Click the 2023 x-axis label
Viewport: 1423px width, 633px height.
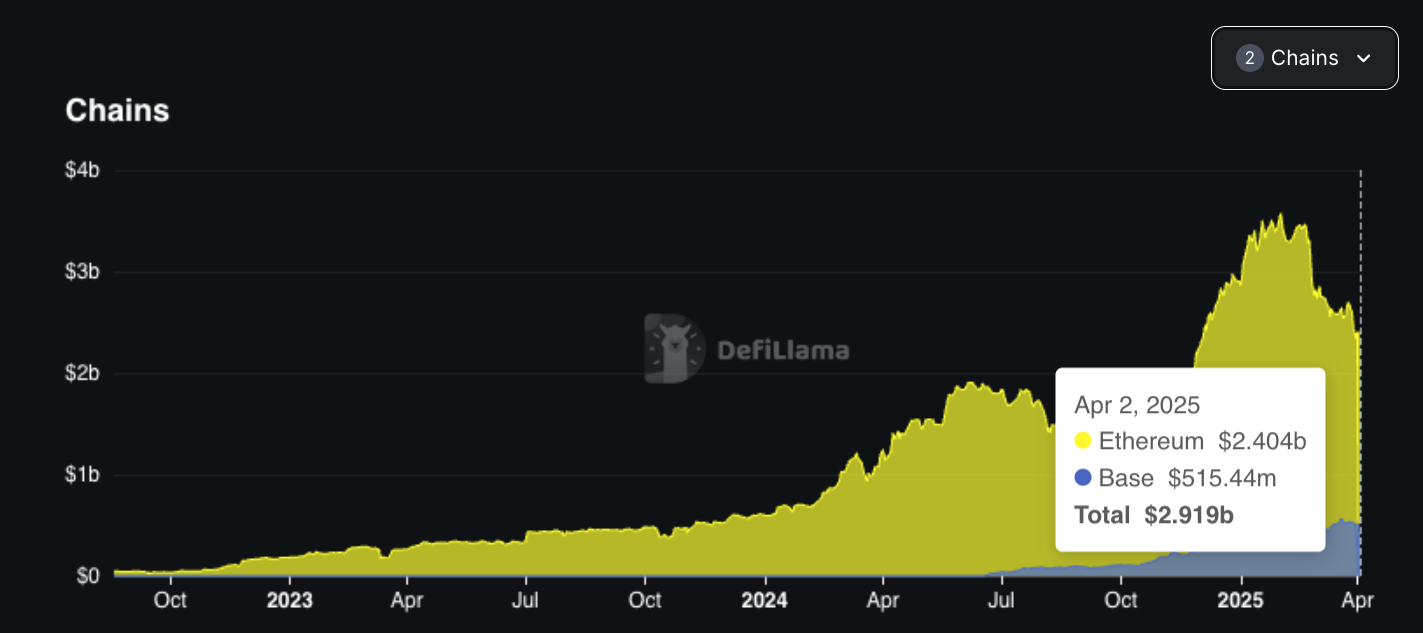(x=290, y=600)
